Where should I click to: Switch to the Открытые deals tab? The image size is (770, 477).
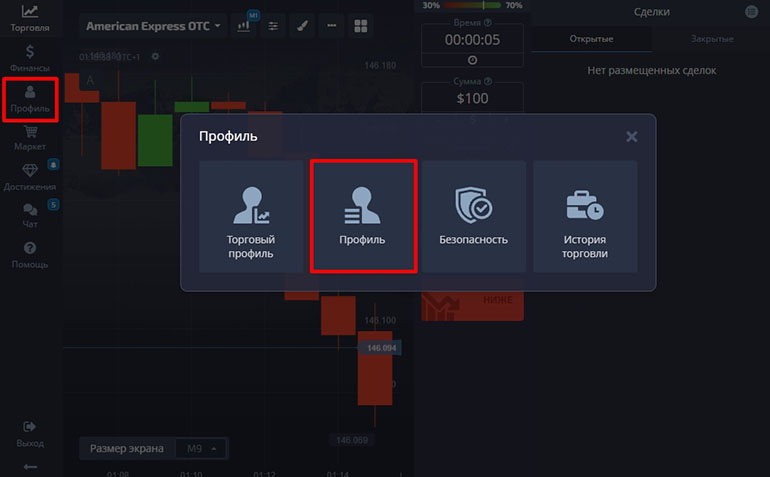591,39
